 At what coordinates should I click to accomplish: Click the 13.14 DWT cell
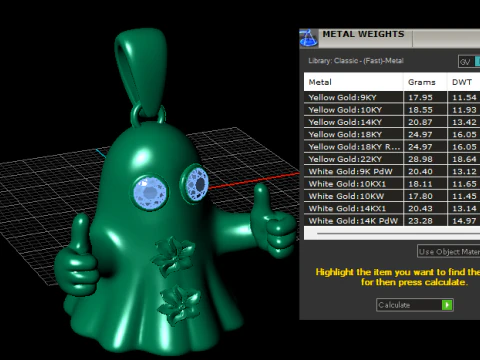pos(464,208)
